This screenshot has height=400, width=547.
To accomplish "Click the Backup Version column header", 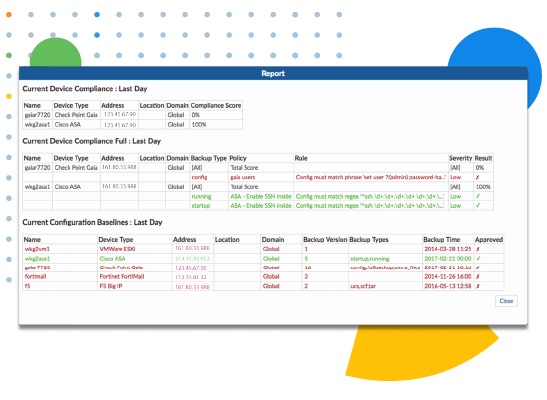I will [x=325, y=240].
